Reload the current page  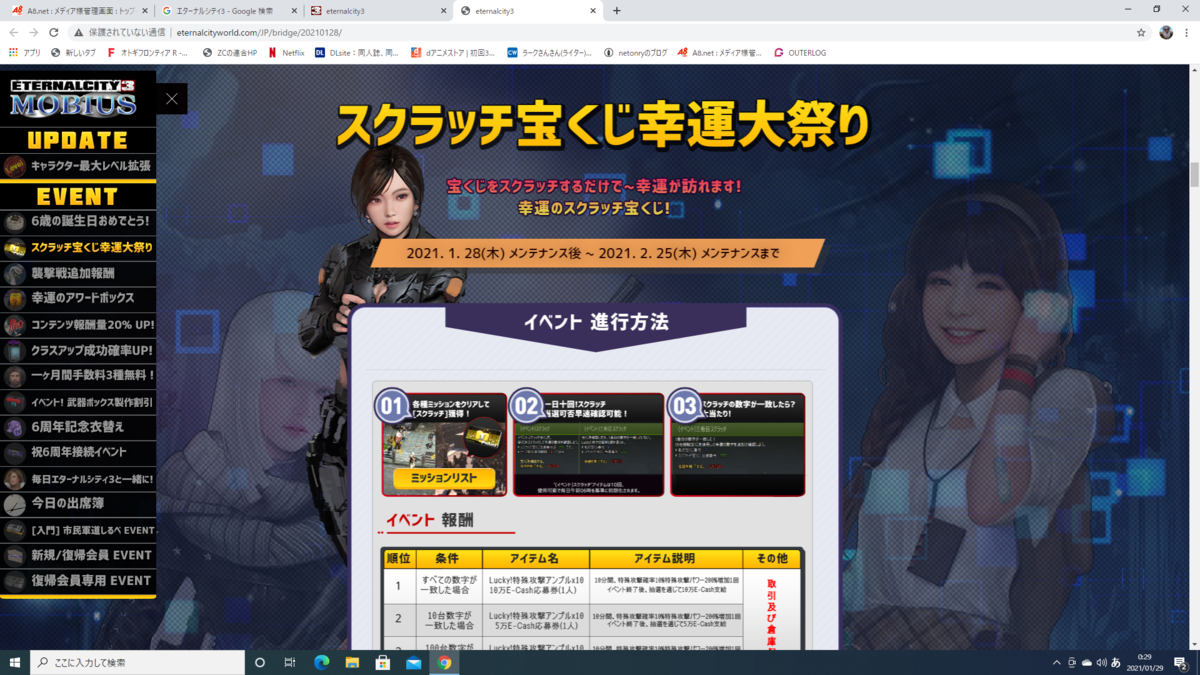(x=53, y=32)
